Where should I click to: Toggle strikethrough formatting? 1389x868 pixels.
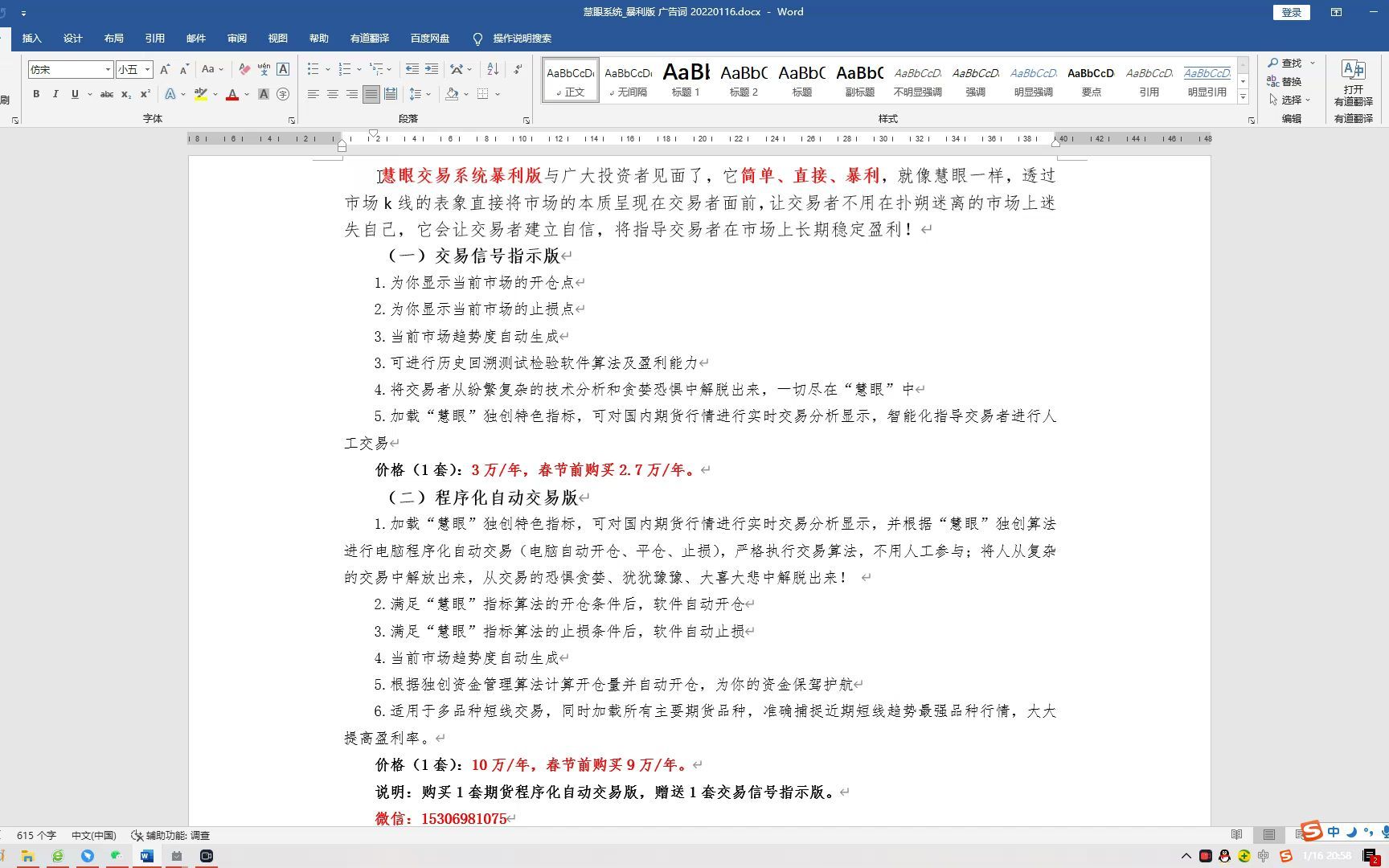click(x=106, y=94)
